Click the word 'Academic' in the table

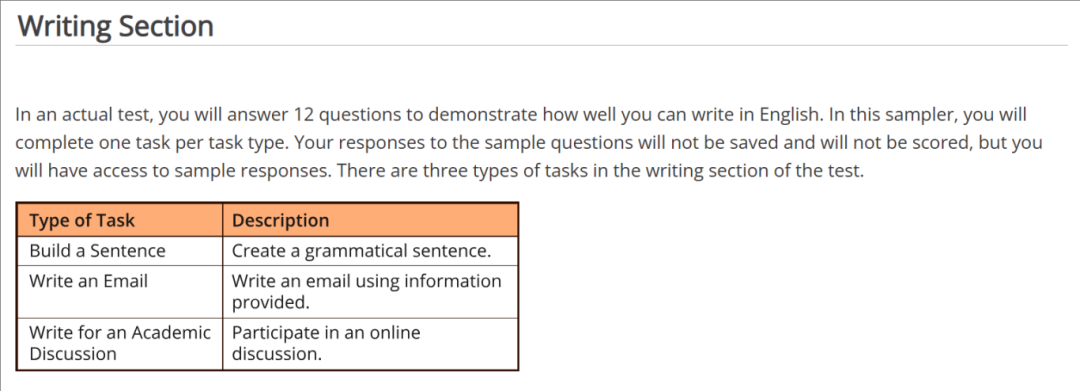171,332
